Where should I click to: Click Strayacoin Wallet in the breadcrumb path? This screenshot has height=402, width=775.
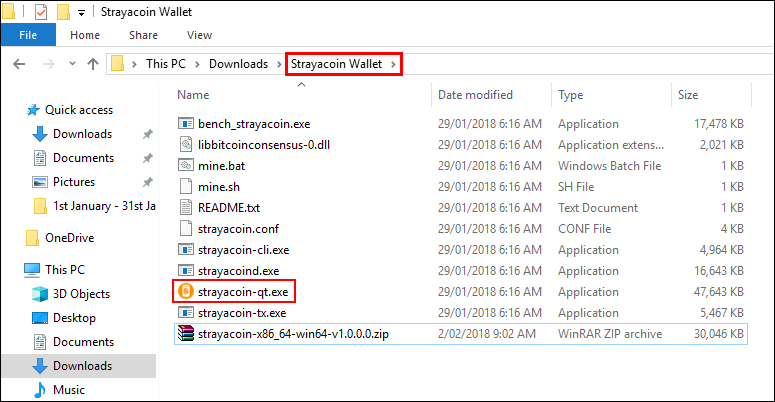(336, 64)
